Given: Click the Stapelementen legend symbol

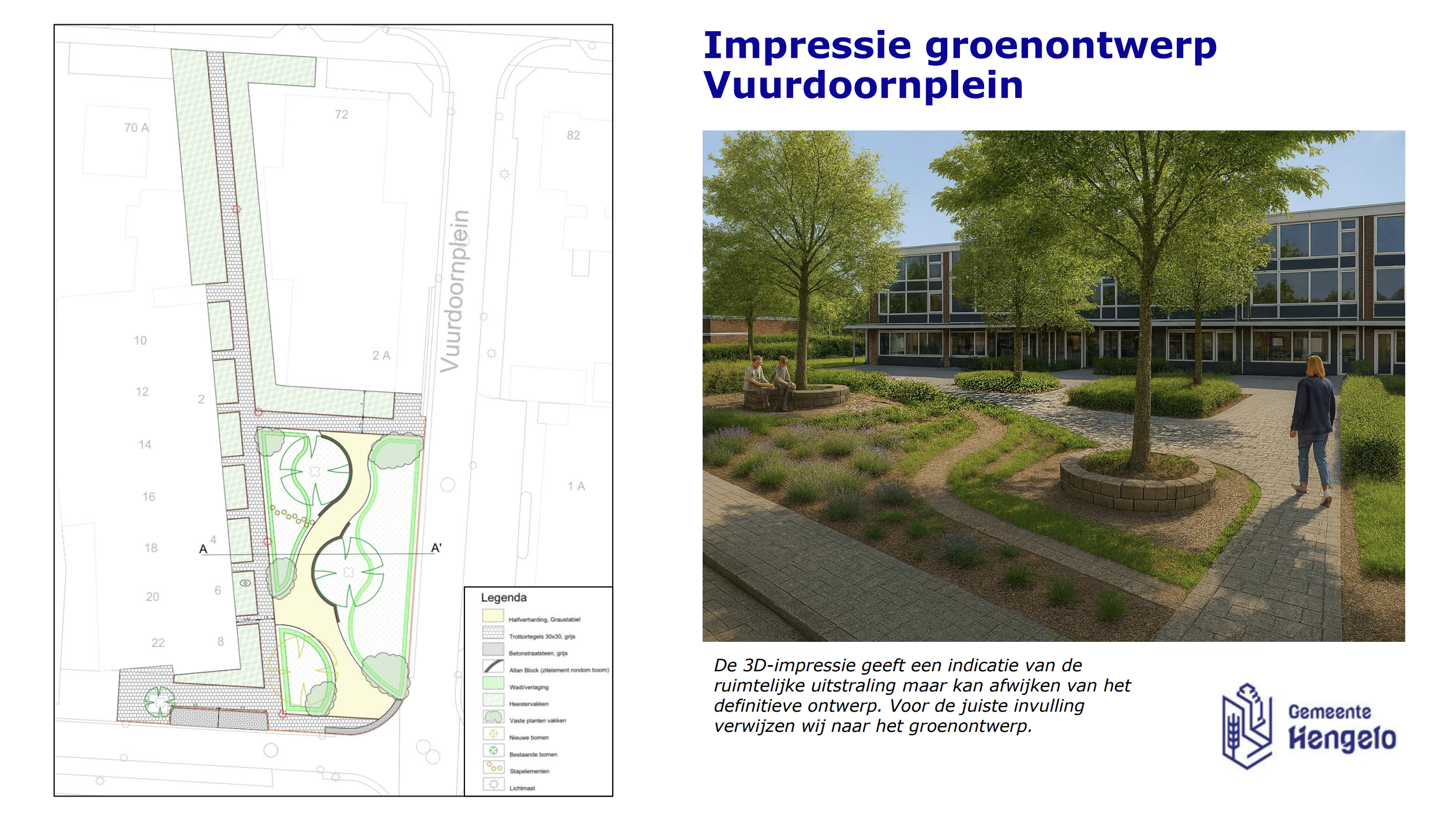Looking at the screenshot, I should (493, 767).
